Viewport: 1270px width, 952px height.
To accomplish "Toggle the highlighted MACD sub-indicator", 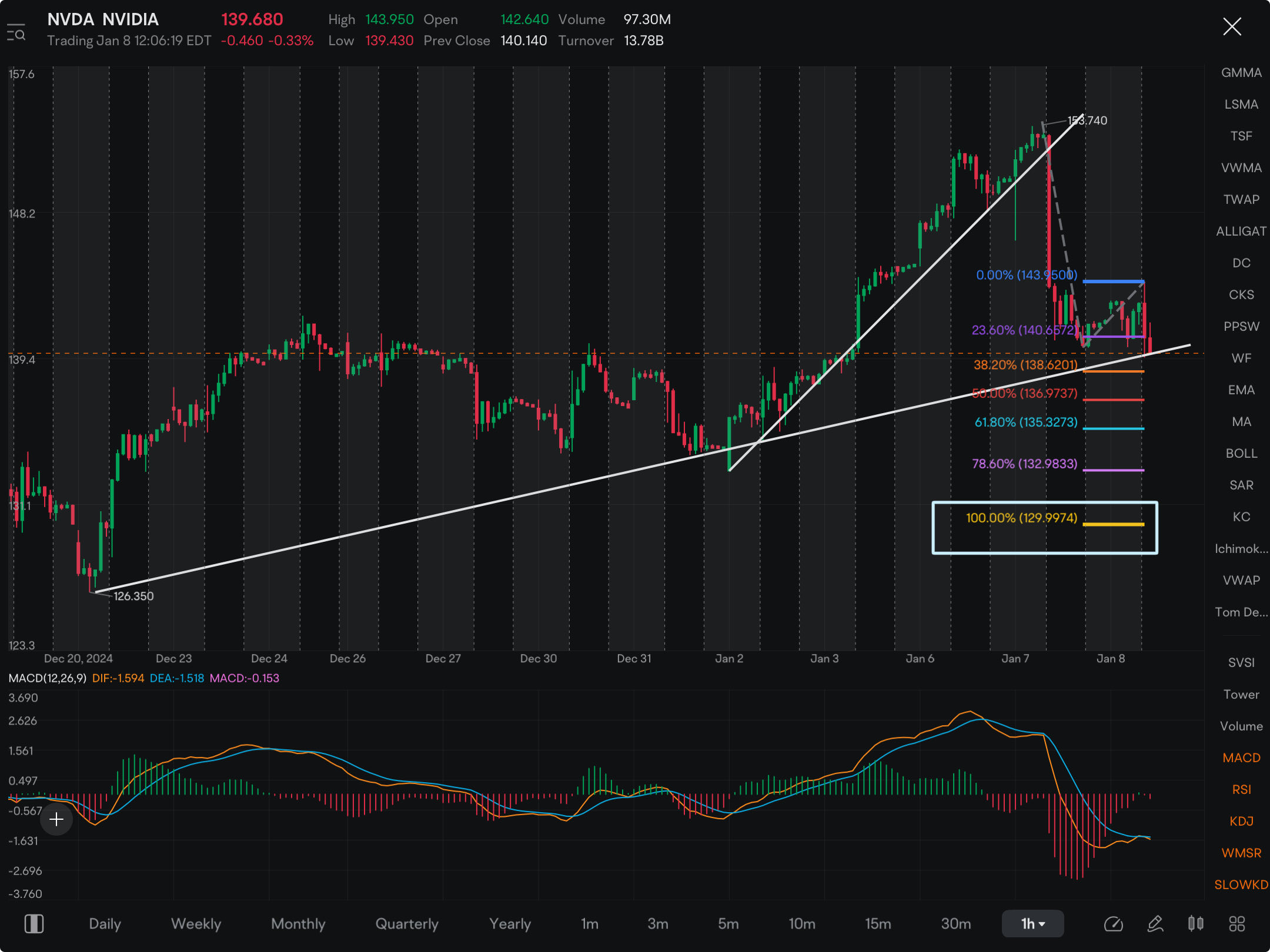I will point(1241,758).
